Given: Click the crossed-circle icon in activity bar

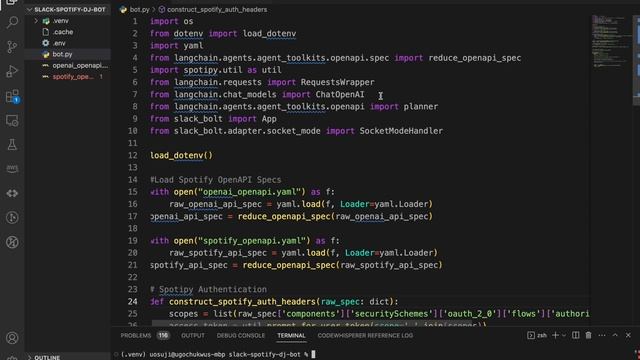Looking at the screenshot, I should point(12,242).
